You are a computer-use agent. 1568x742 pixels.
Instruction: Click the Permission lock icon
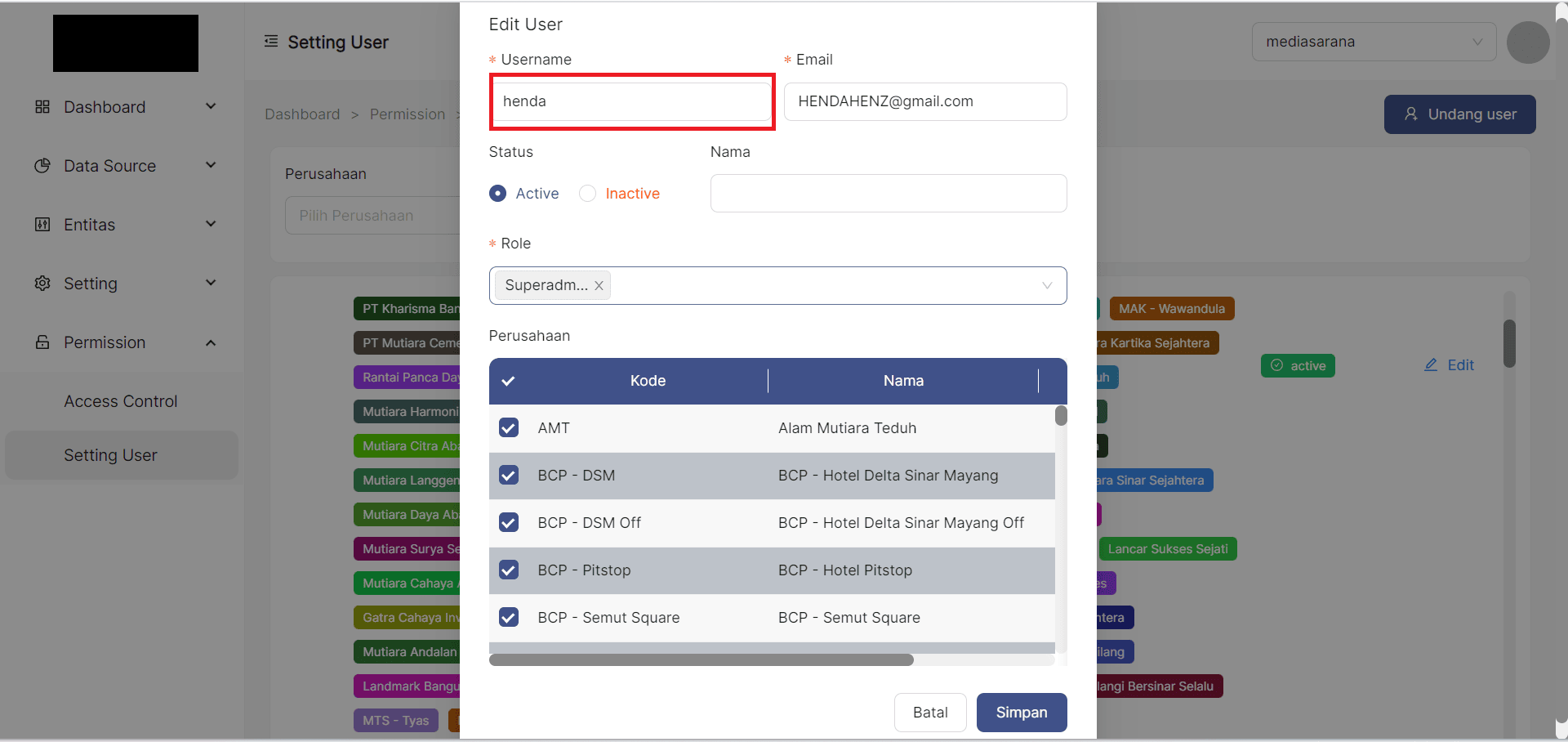click(42, 342)
